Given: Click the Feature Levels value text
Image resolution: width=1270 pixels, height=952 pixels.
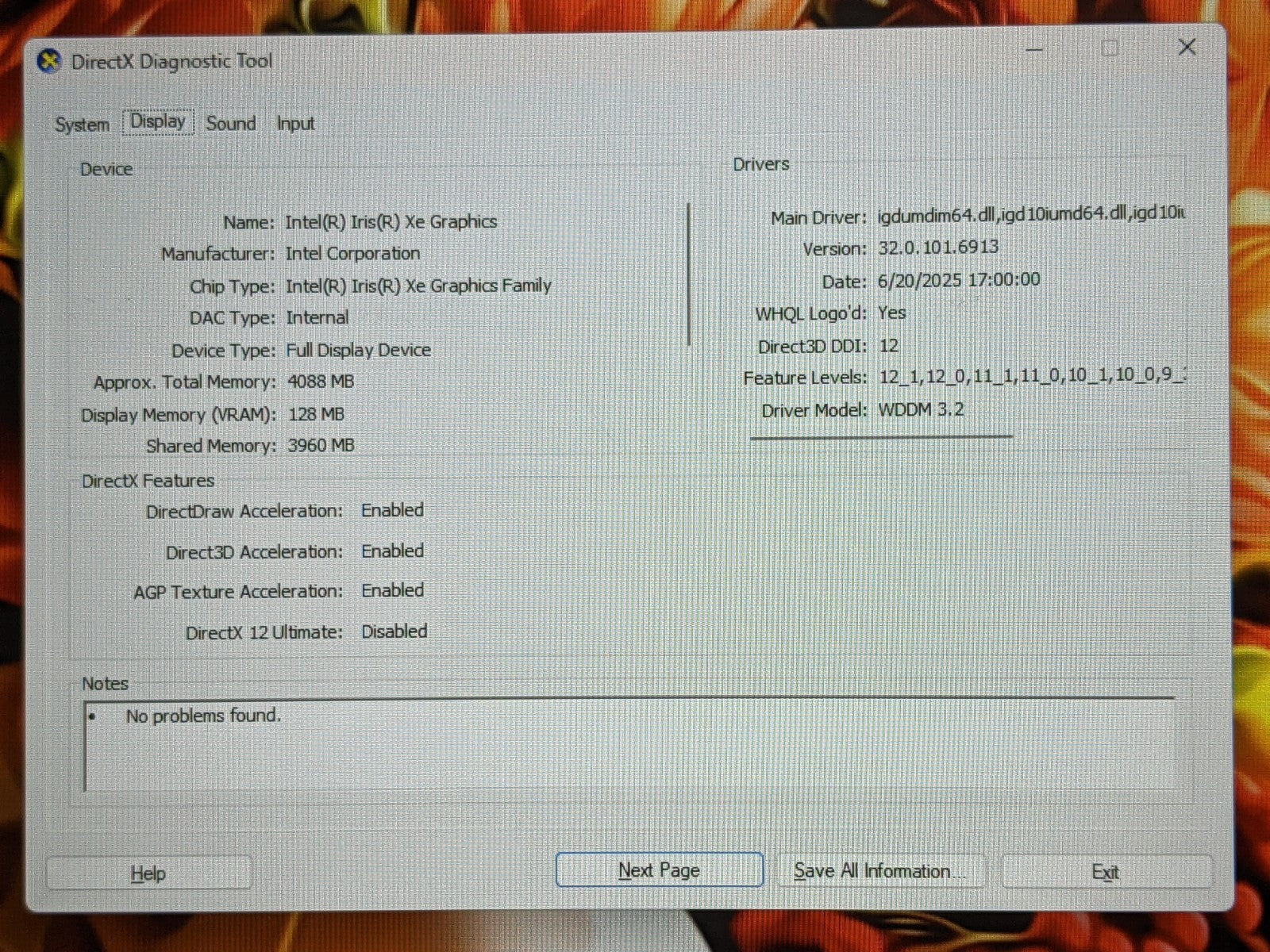Looking at the screenshot, I should pyautogui.click(x=1030, y=376).
